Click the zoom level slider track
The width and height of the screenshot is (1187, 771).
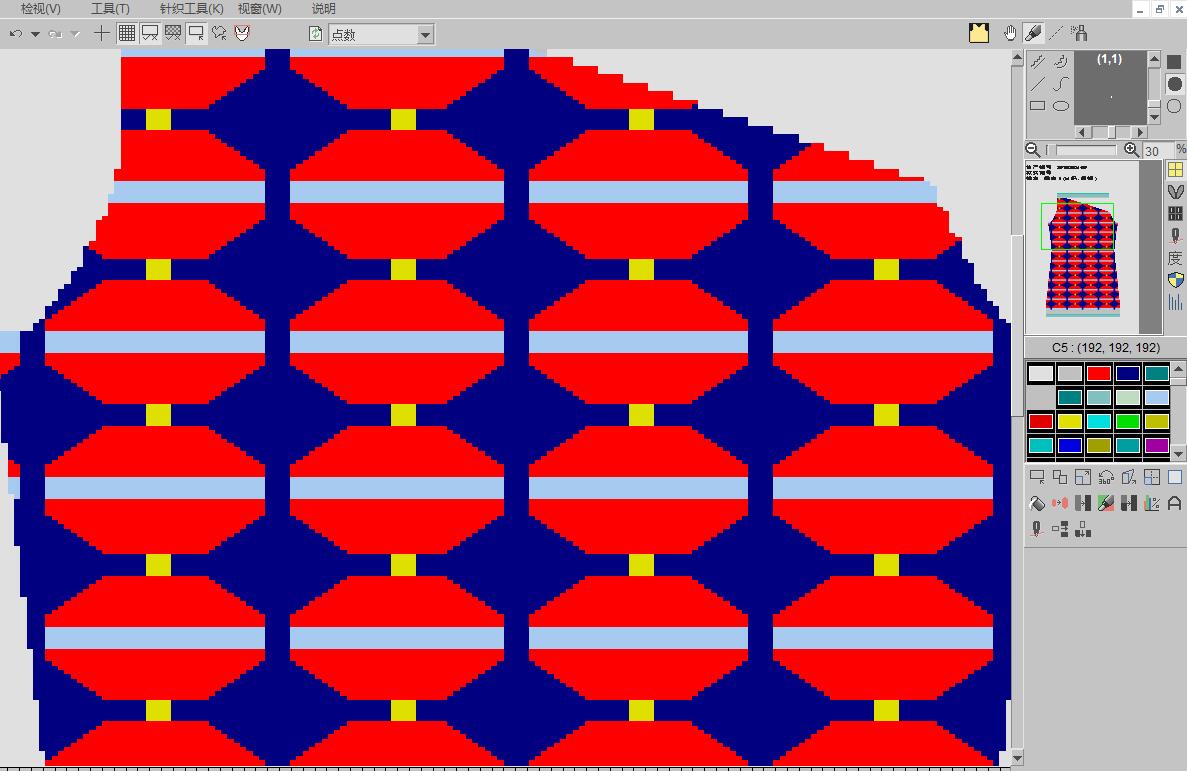[x=1083, y=150]
